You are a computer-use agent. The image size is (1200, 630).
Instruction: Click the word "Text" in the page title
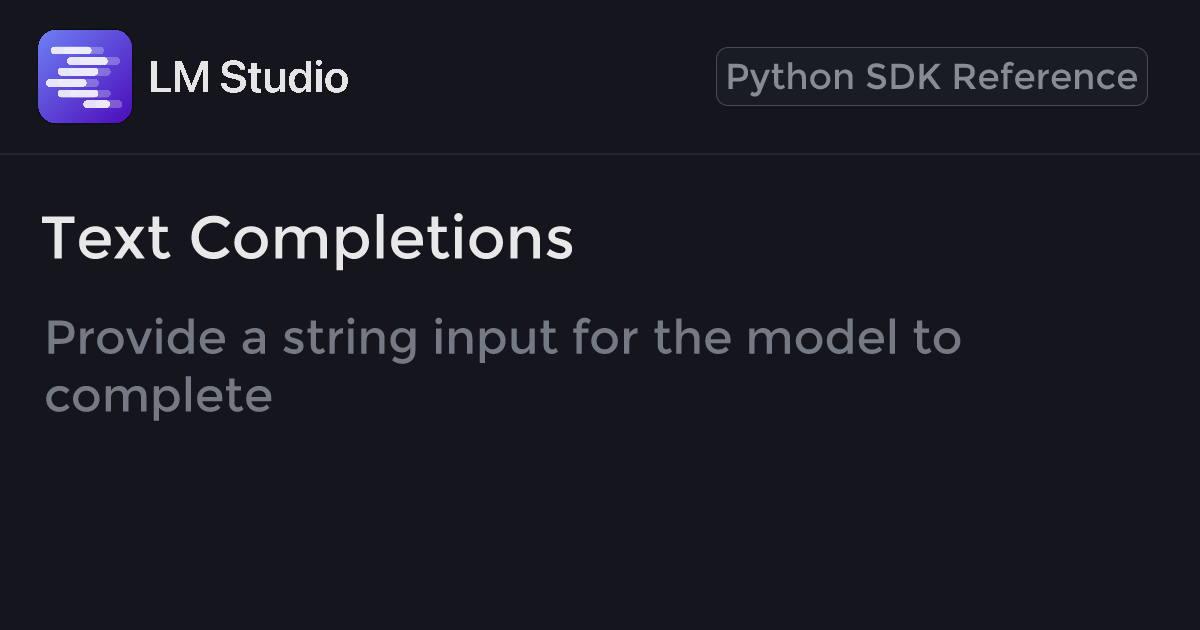pyautogui.click(x=107, y=239)
